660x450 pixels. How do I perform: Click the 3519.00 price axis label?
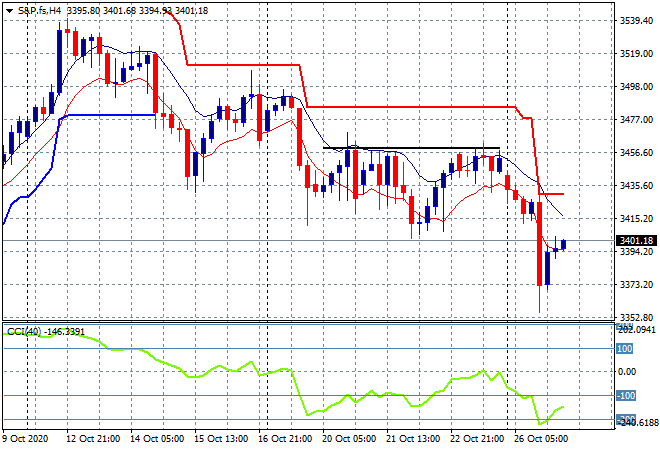tap(636, 53)
